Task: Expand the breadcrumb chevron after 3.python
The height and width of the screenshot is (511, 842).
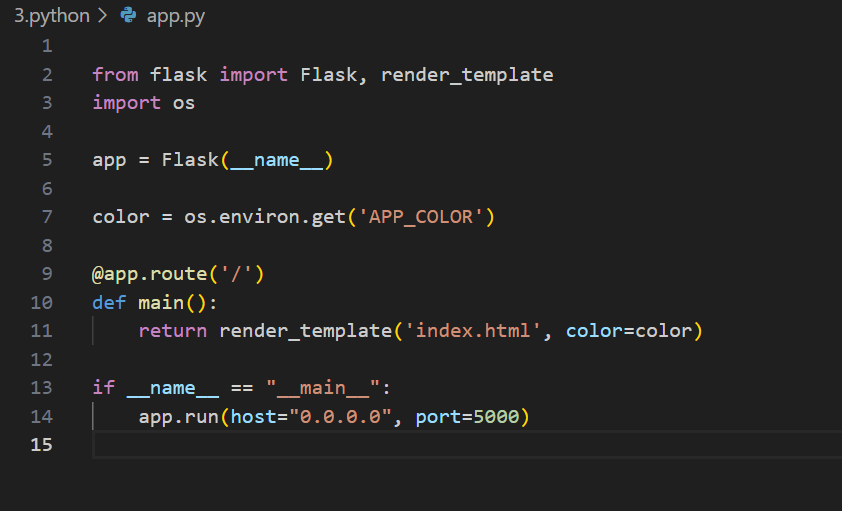Action: click(102, 15)
